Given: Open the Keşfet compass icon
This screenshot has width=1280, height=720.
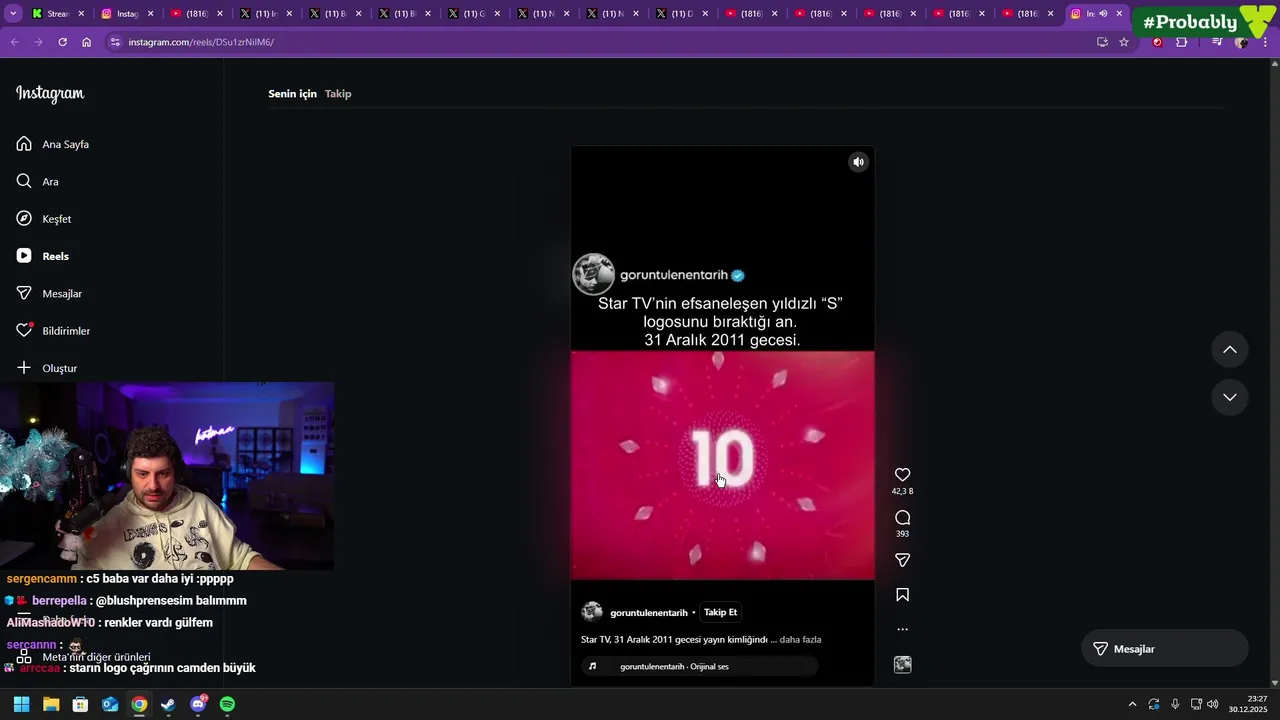Looking at the screenshot, I should click(24, 218).
